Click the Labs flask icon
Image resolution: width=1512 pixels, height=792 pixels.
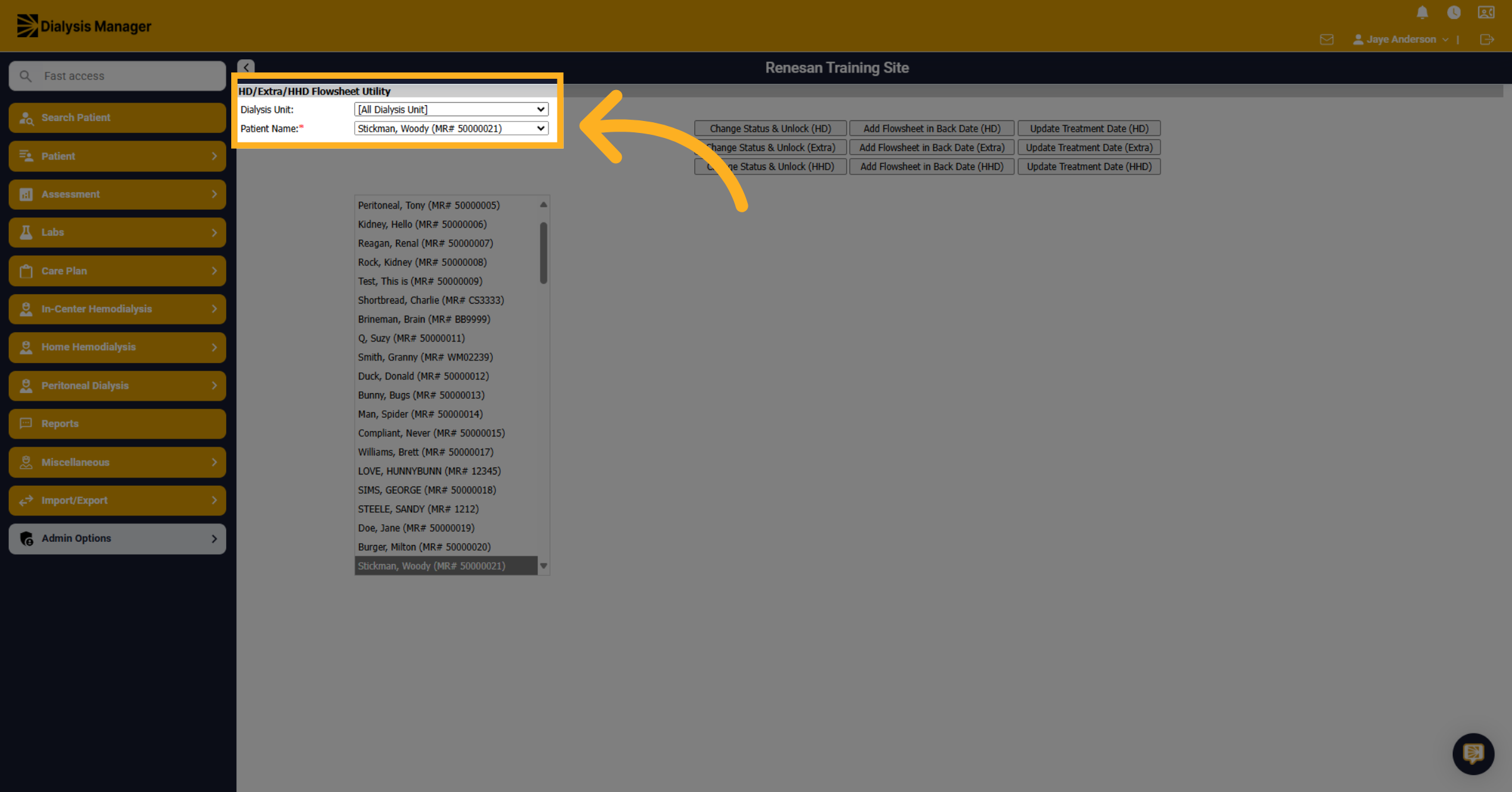point(26,232)
